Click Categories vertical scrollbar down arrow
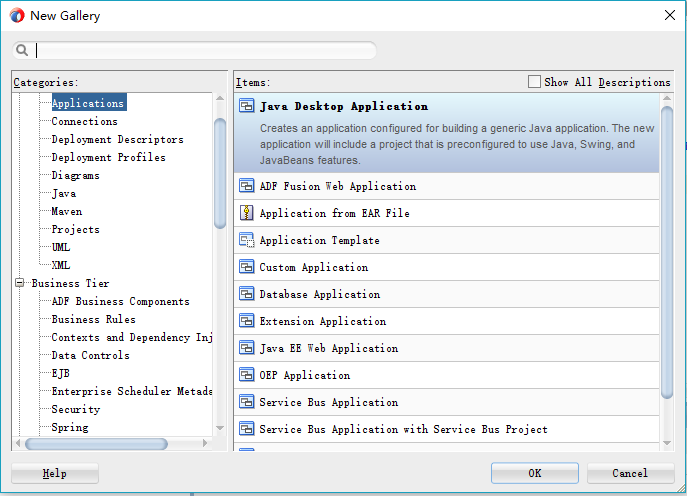This screenshot has height=496, width=687. 220,428
